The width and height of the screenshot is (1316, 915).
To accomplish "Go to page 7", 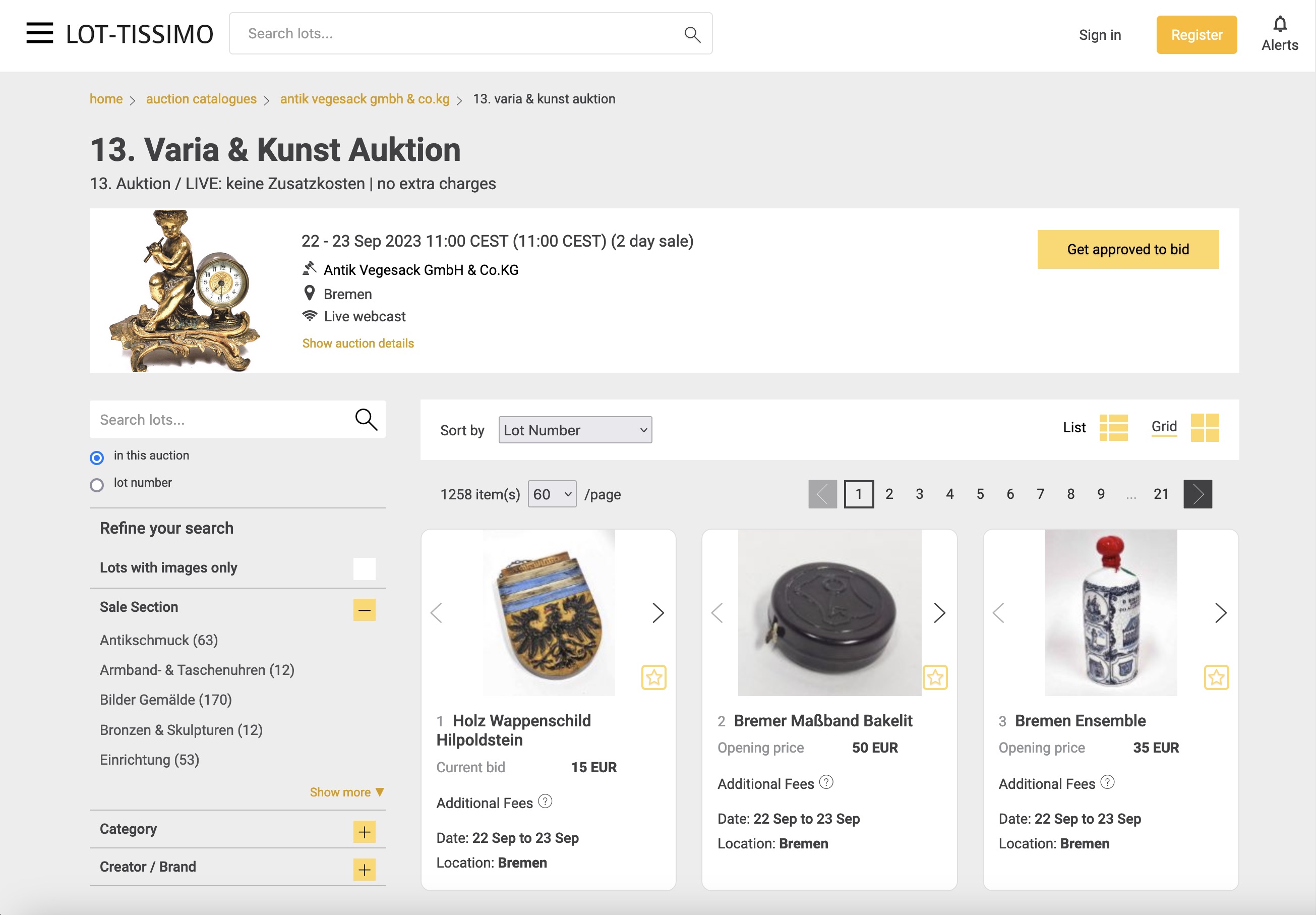I will tap(1040, 494).
